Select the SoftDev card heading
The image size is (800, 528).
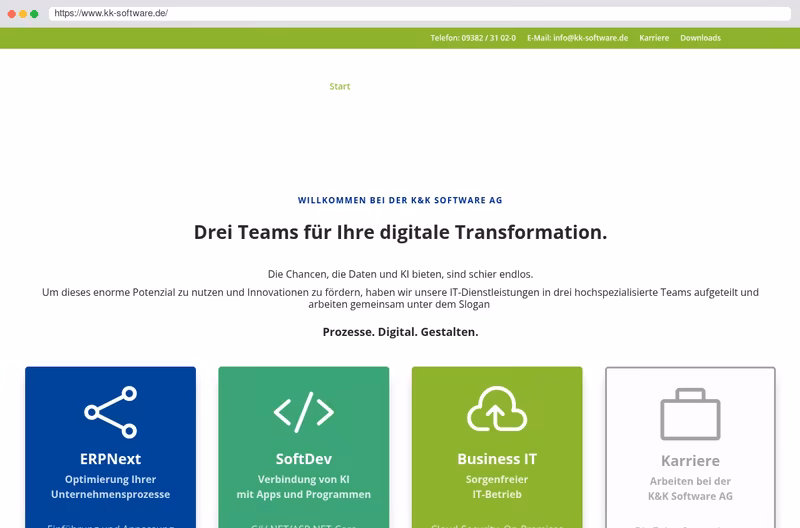coord(304,459)
